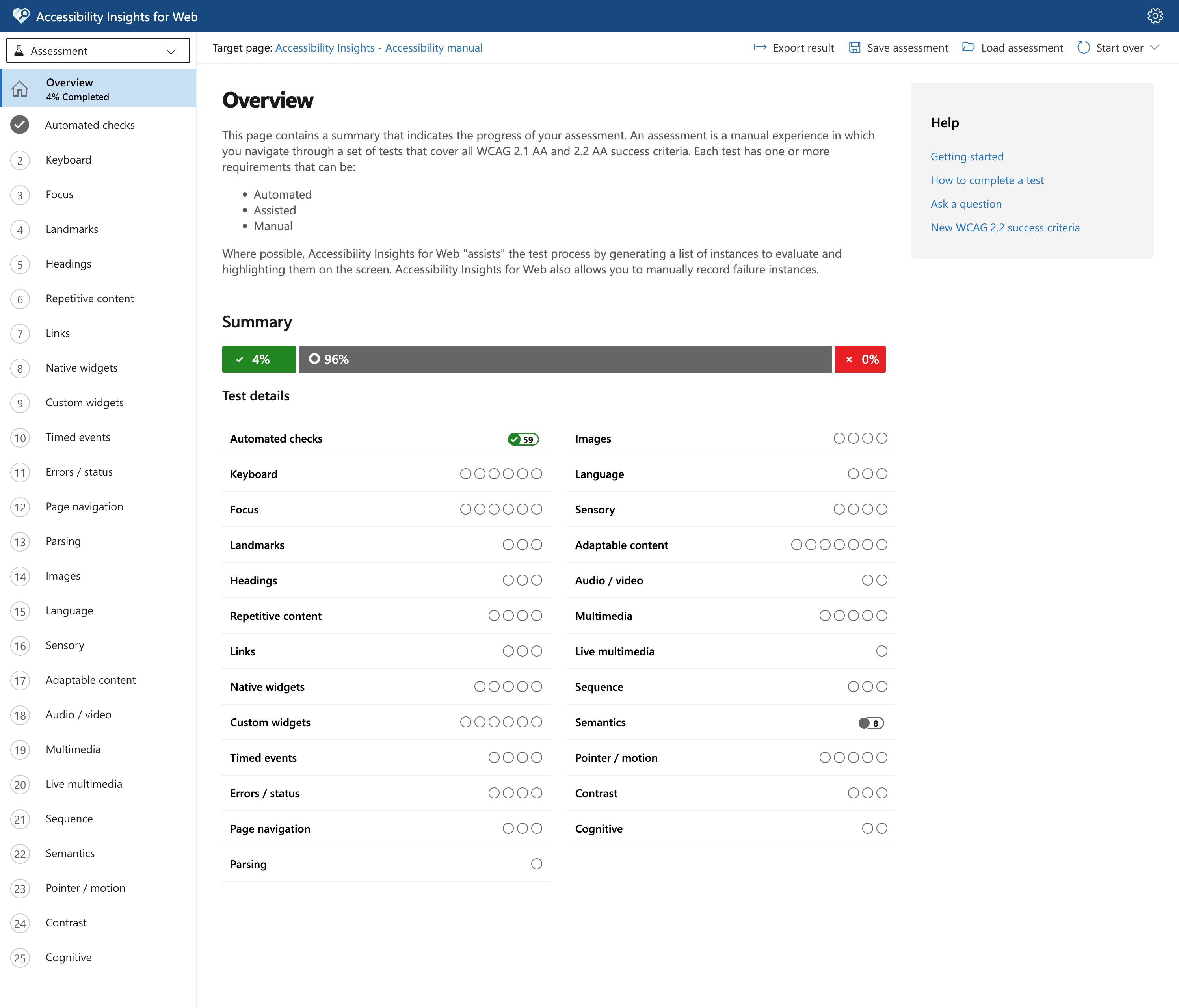Select Audio / video in the sidebar

(98, 715)
